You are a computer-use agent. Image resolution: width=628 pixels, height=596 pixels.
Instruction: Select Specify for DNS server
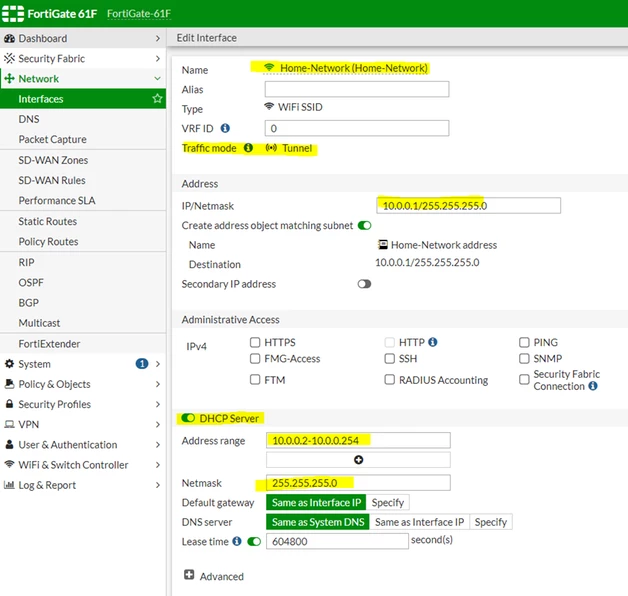click(x=491, y=522)
